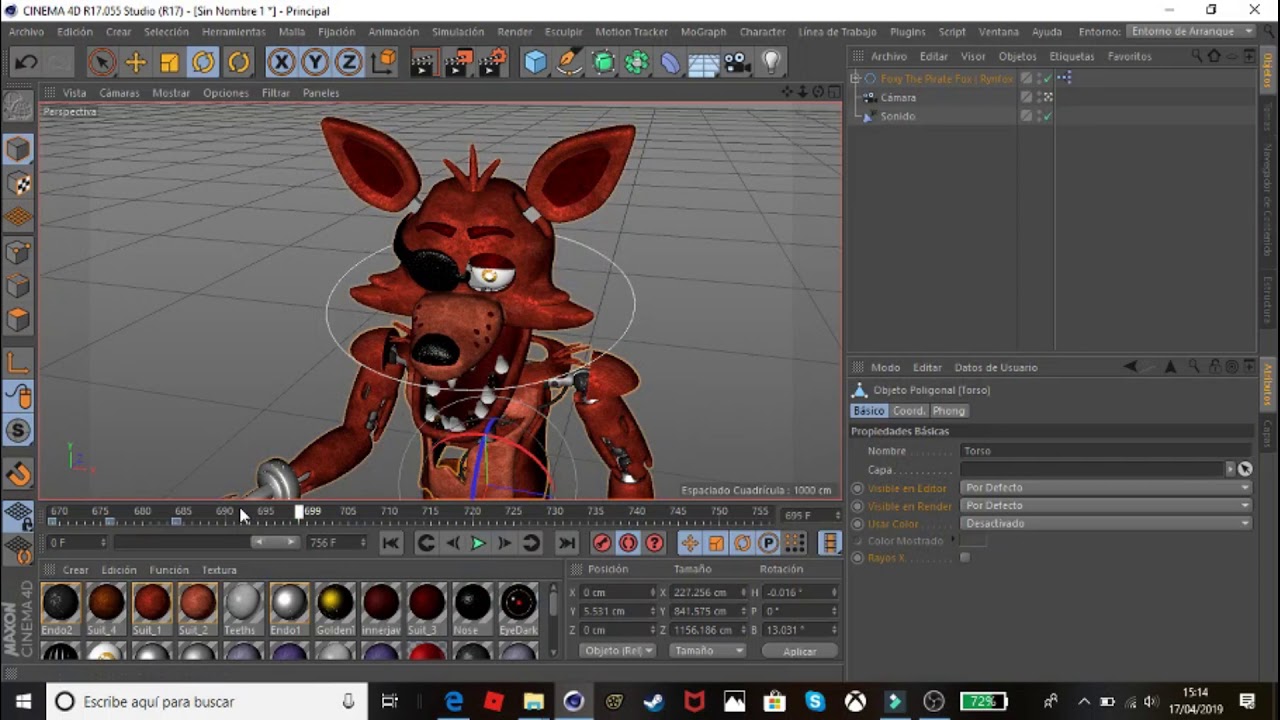Search objects with magnifier icon
1280x720 pixels.
pos(1198,56)
